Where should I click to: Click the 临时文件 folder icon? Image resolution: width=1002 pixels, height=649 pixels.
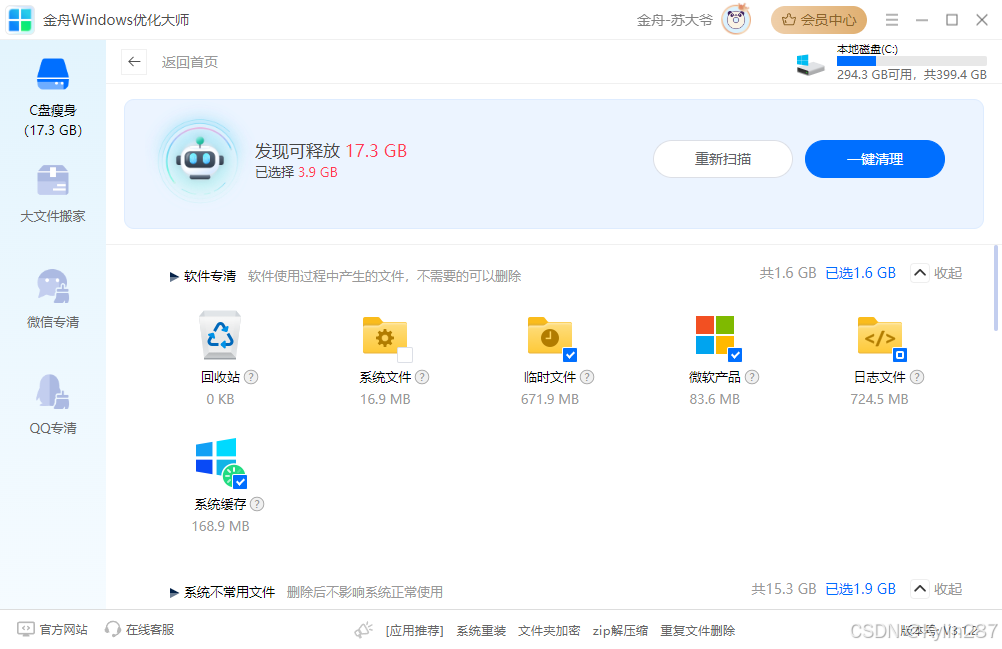coord(550,336)
